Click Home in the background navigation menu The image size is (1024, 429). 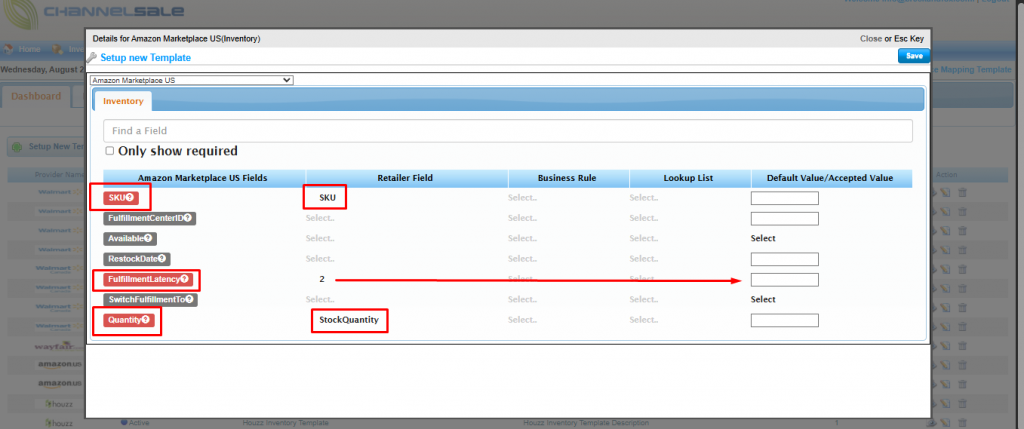(29, 49)
